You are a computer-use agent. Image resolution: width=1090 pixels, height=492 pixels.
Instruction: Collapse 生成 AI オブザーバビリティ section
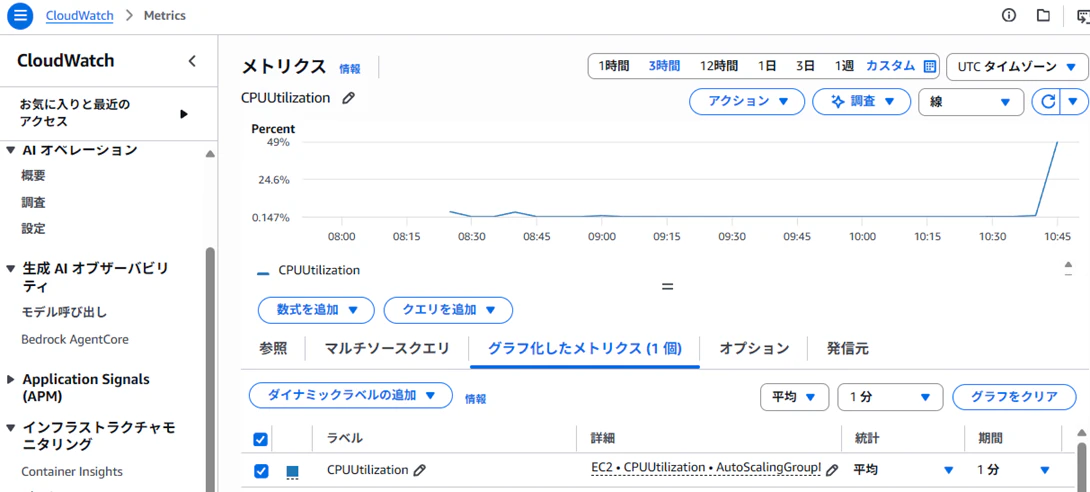pos(10,268)
